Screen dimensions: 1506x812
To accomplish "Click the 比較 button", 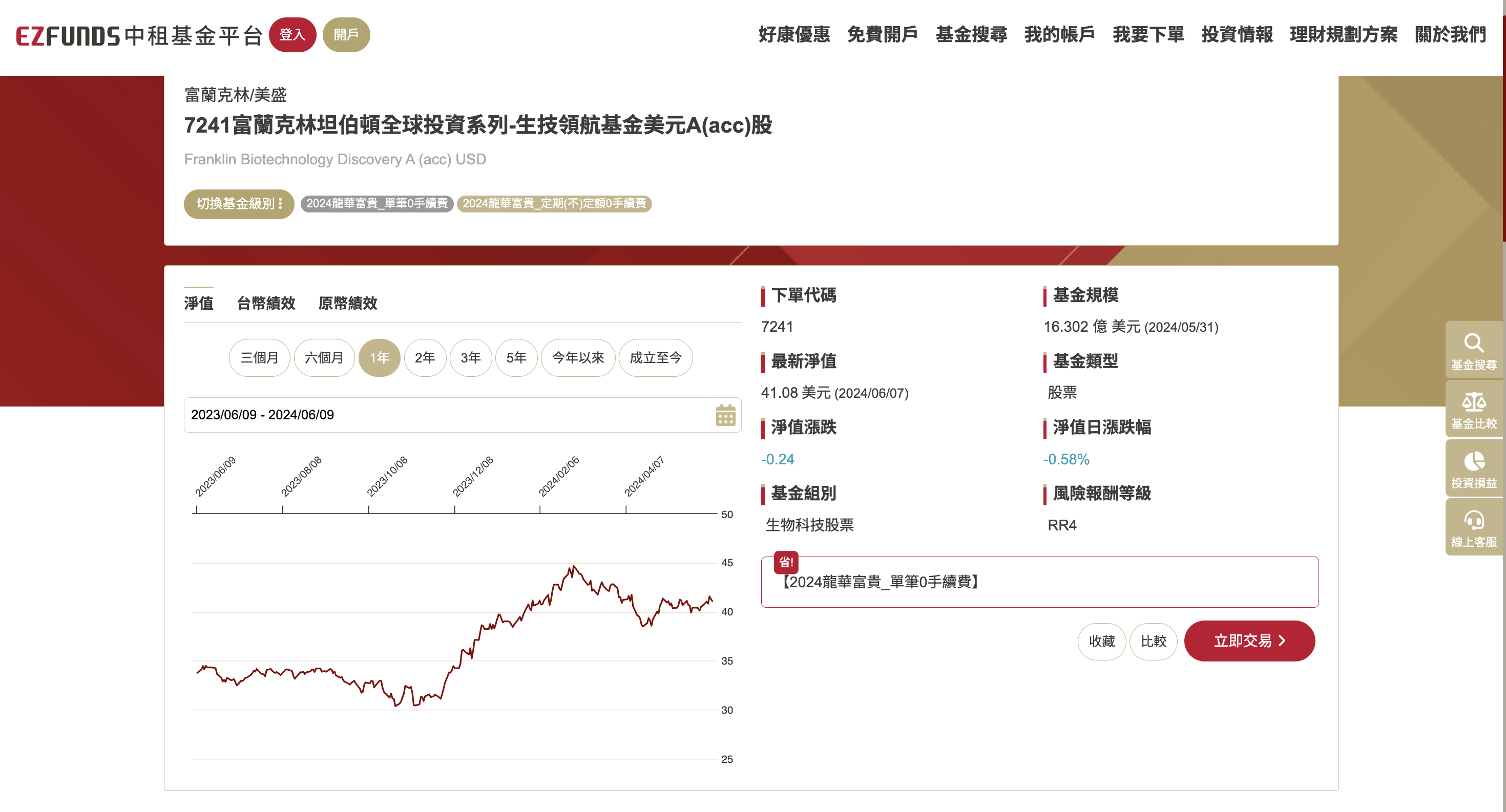I will point(1154,642).
